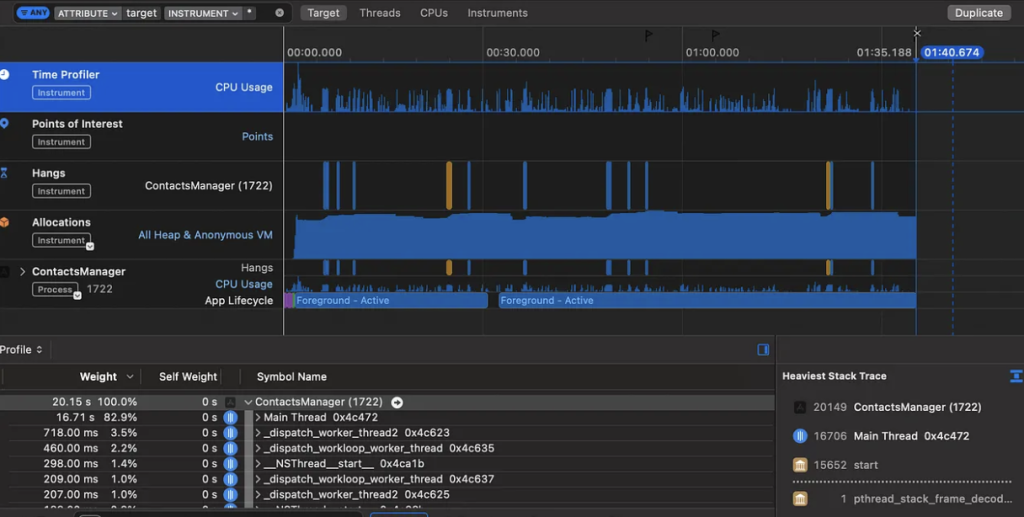The width and height of the screenshot is (1024, 517).
Task: Select pthread_stack_frame_decod... stack trace entry
Action: [903, 499]
